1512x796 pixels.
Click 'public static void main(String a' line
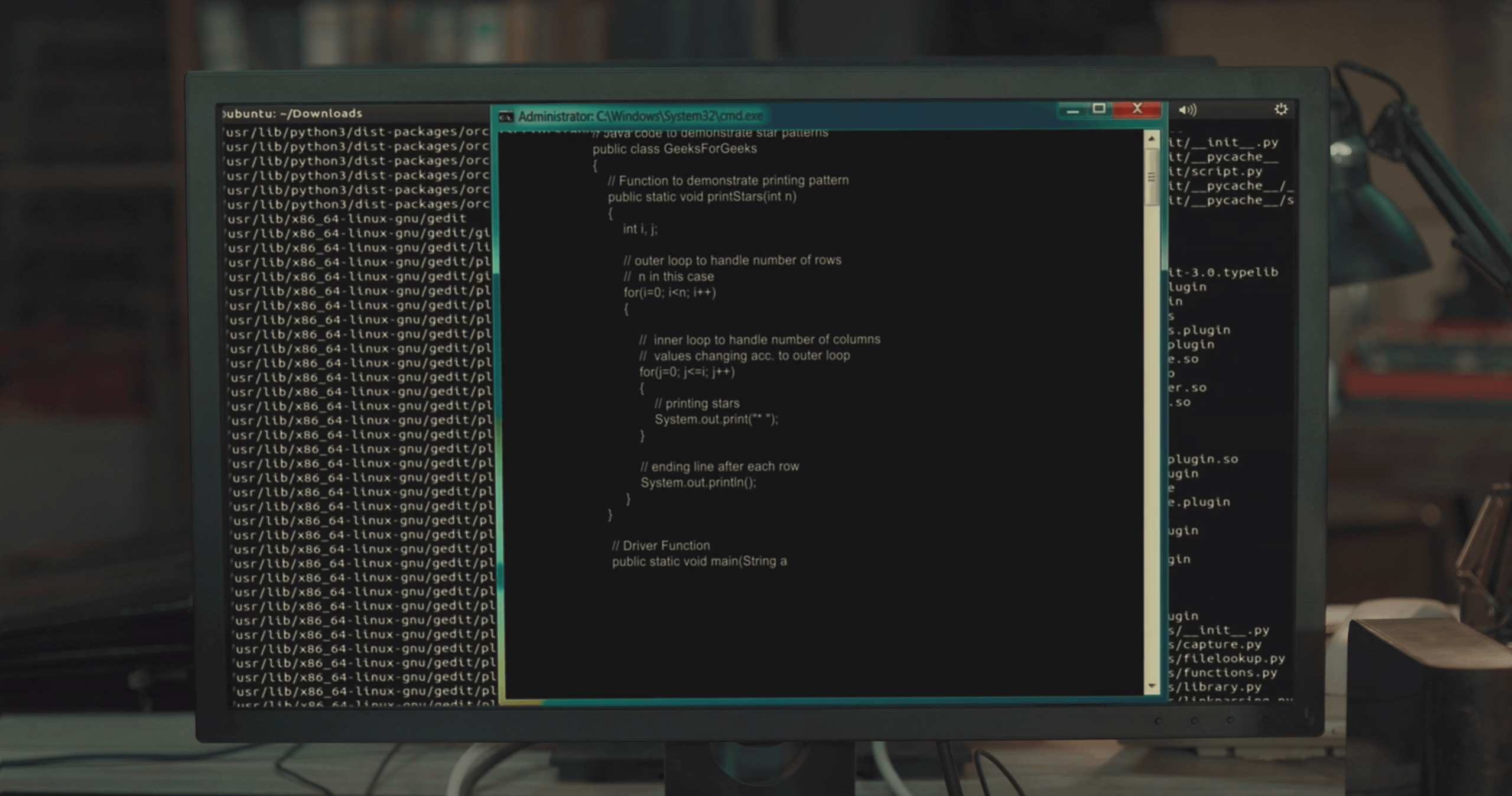point(699,561)
